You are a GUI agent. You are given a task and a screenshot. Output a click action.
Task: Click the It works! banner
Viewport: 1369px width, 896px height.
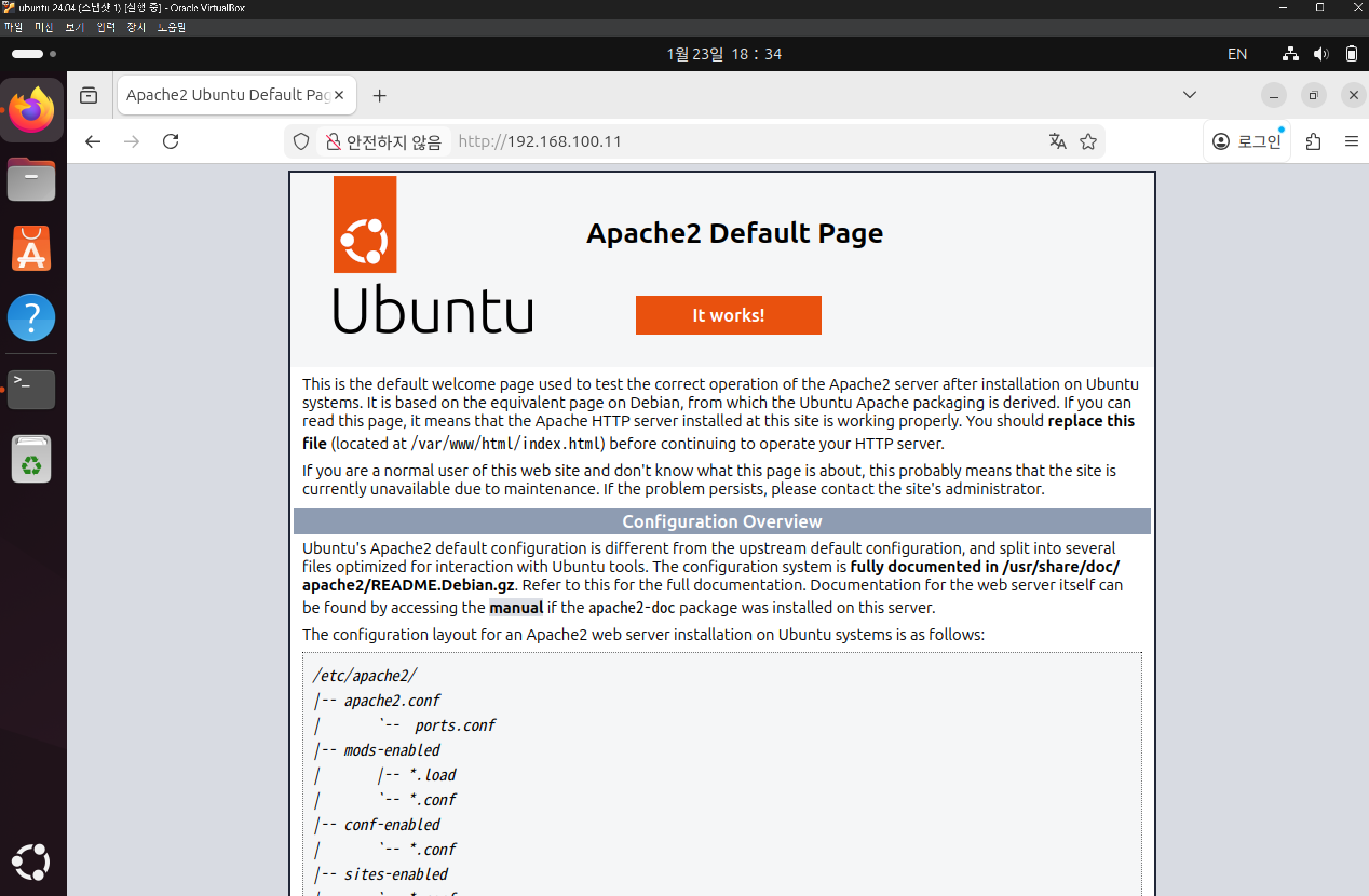[x=728, y=315]
